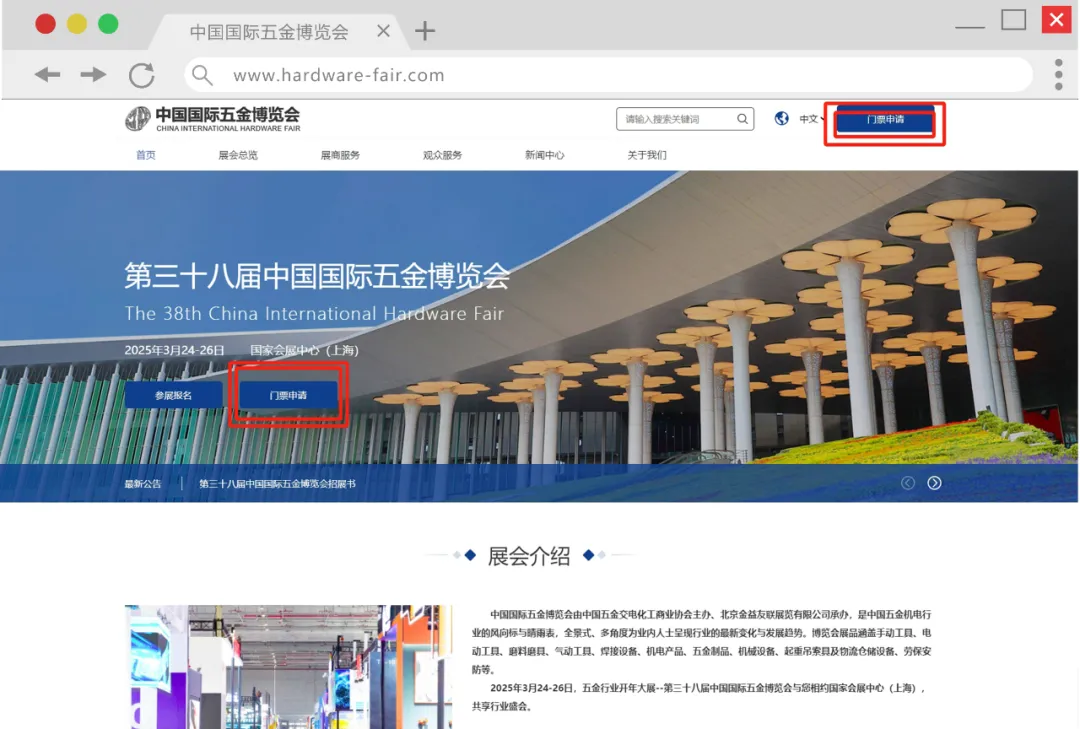Click the 2025年3月24-26日 date on banner

pos(174,350)
